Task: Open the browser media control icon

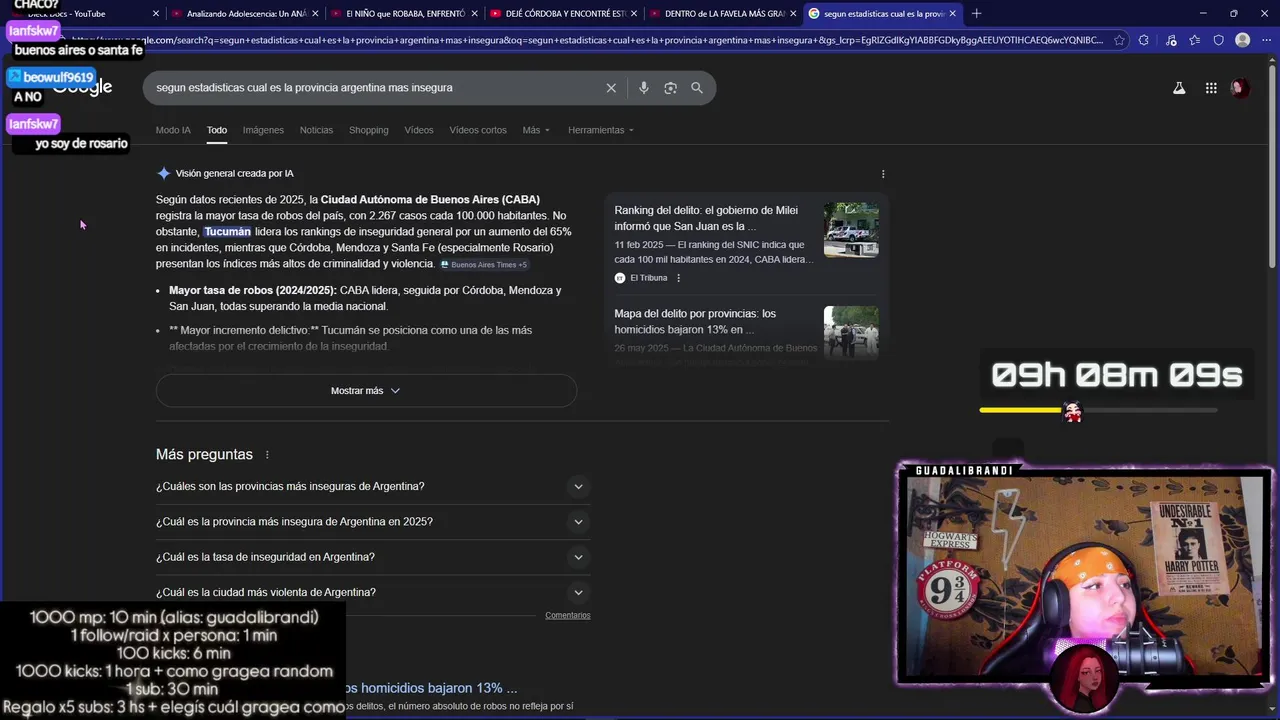Action: pyautogui.click(x=1171, y=40)
